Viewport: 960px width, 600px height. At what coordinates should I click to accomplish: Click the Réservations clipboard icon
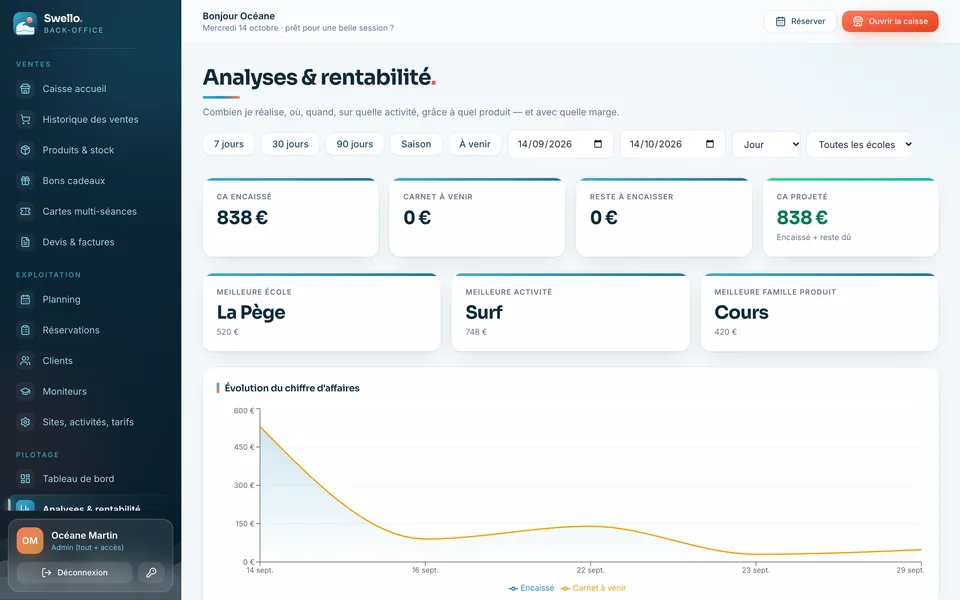point(25,330)
